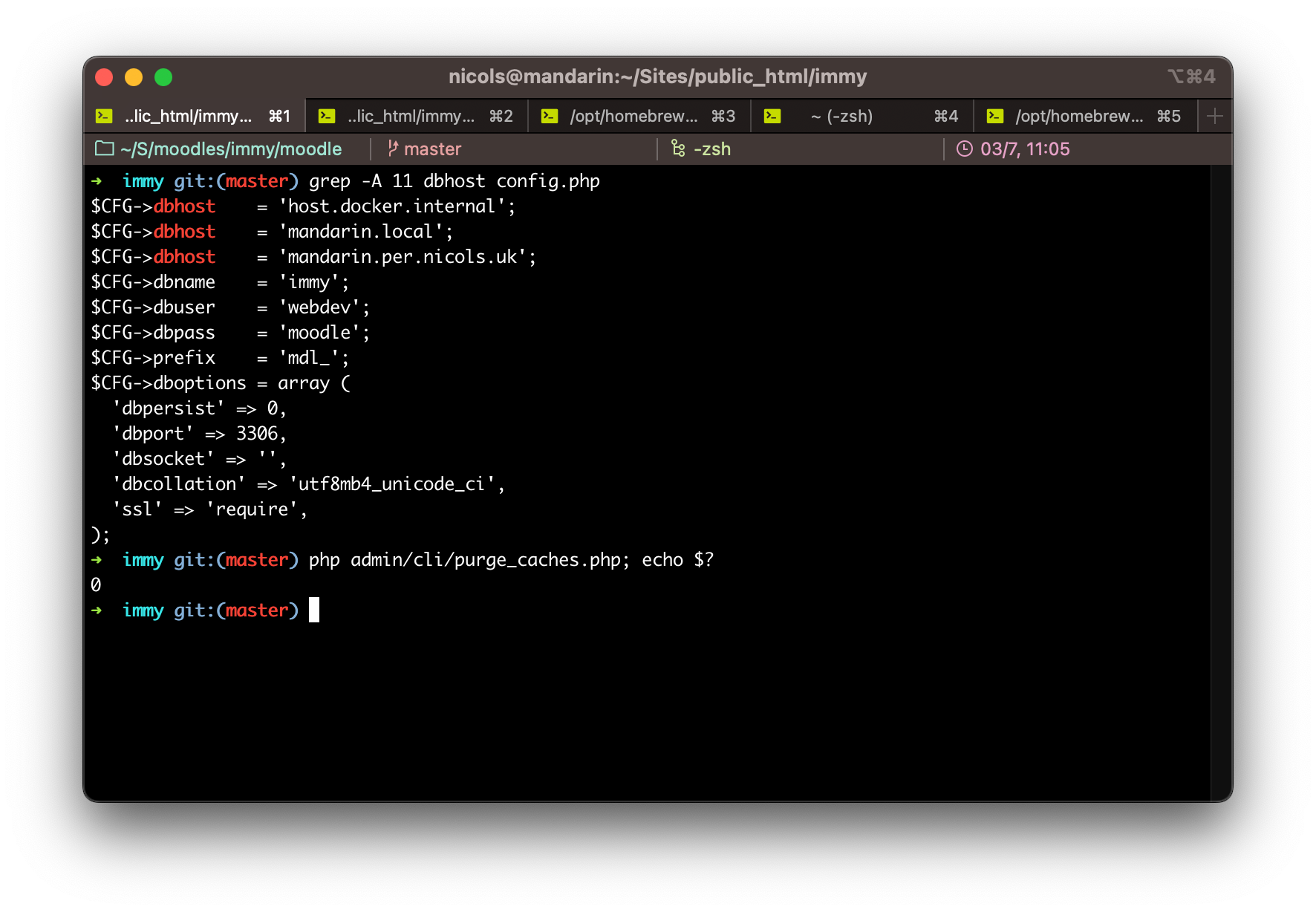
Task: Click the 'host.docker.internal' dbhost line
Action: (x=303, y=206)
